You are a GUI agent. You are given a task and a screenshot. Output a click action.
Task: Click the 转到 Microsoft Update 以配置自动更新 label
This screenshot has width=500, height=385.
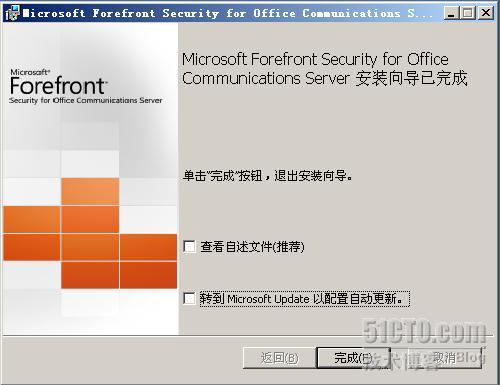coord(304,299)
